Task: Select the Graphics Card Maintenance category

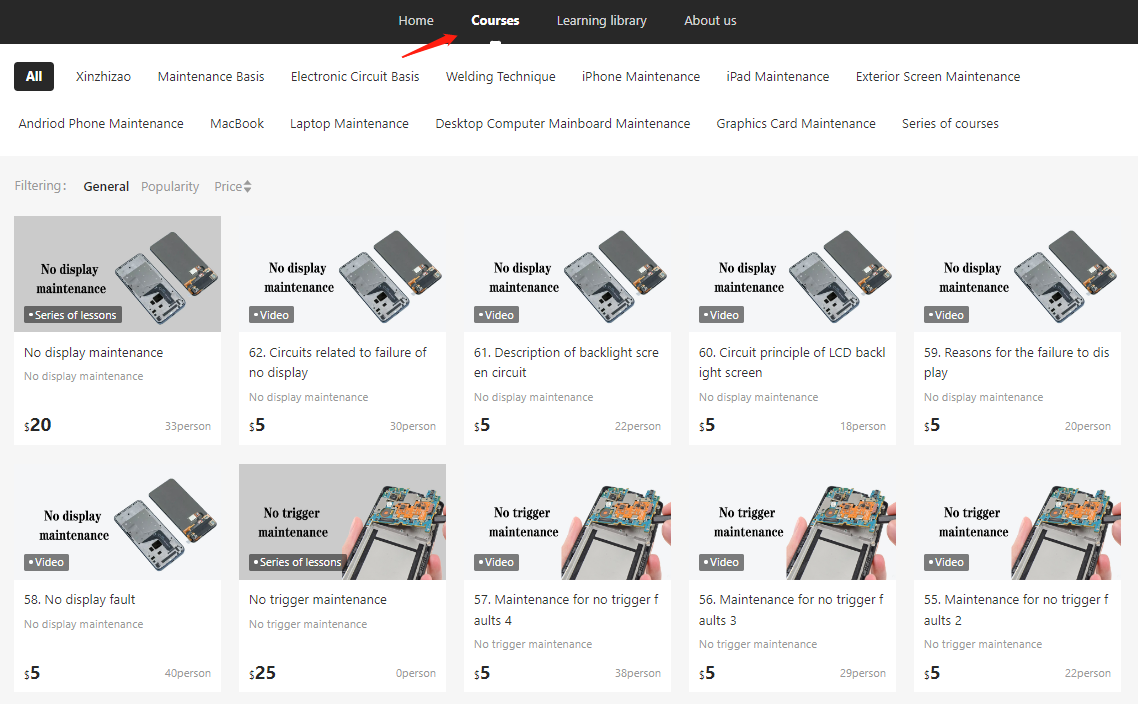Action: pyautogui.click(x=795, y=124)
